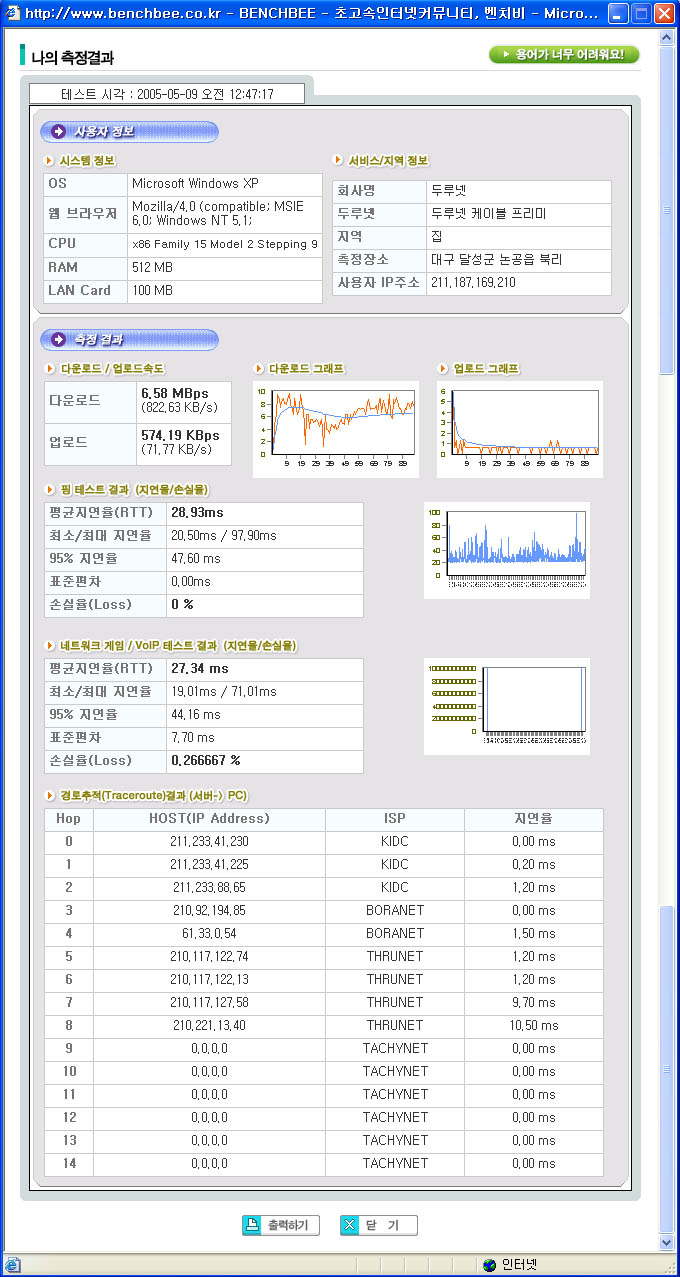Click the printer icon on 출력하기 button
The width and height of the screenshot is (680, 1277).
tap(252, 1225)
